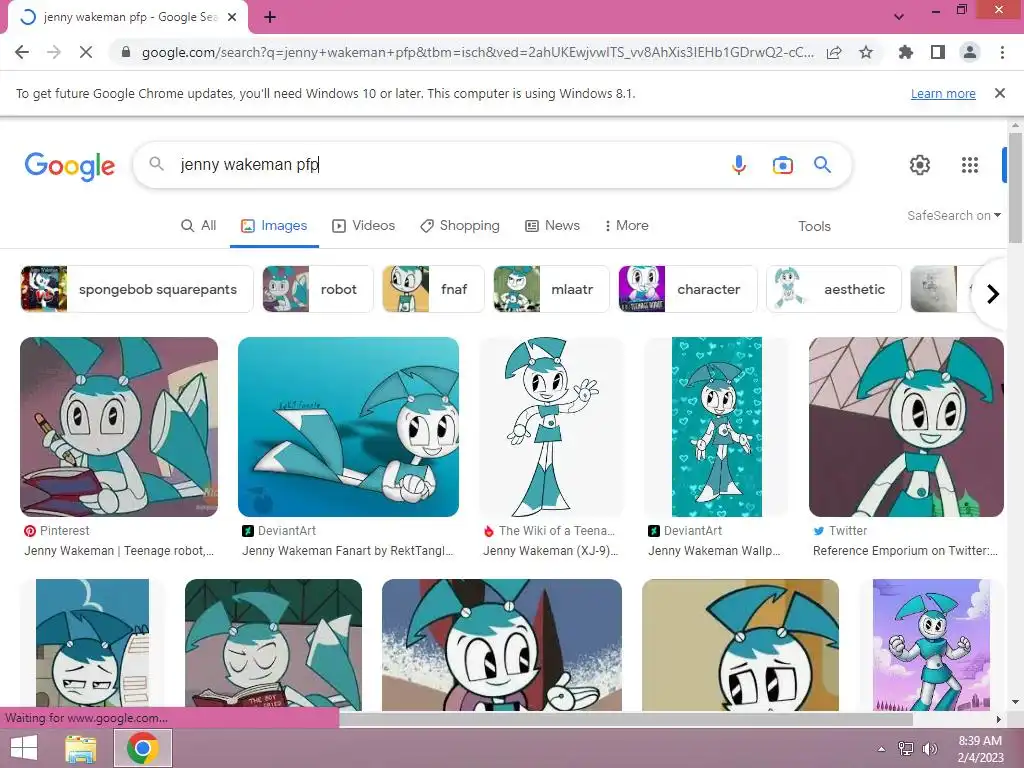Go to the Google homepage logo
Image resolution: width=1024 pixels, height=768 pixels.
(70, 166)
